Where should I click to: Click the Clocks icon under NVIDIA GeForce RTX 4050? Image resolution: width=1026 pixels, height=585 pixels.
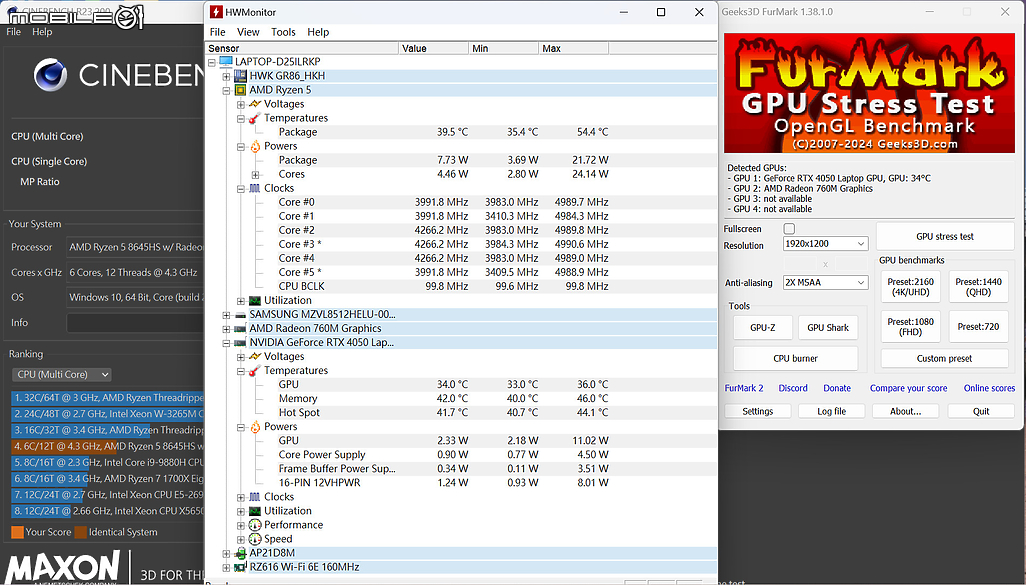click(x=255, y=497)
